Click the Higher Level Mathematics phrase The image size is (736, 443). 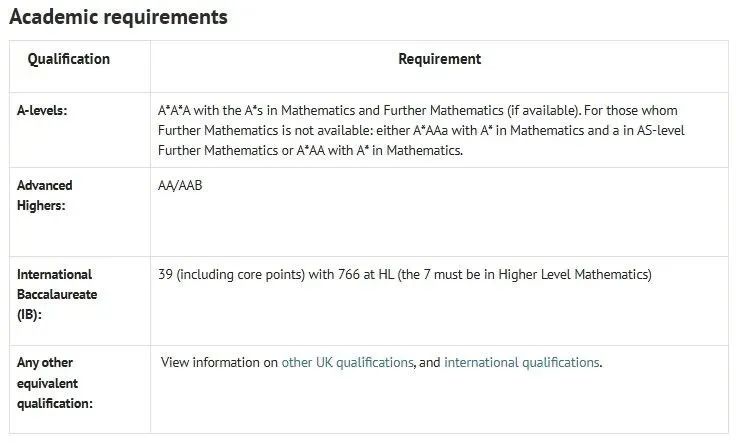(573, 274)
